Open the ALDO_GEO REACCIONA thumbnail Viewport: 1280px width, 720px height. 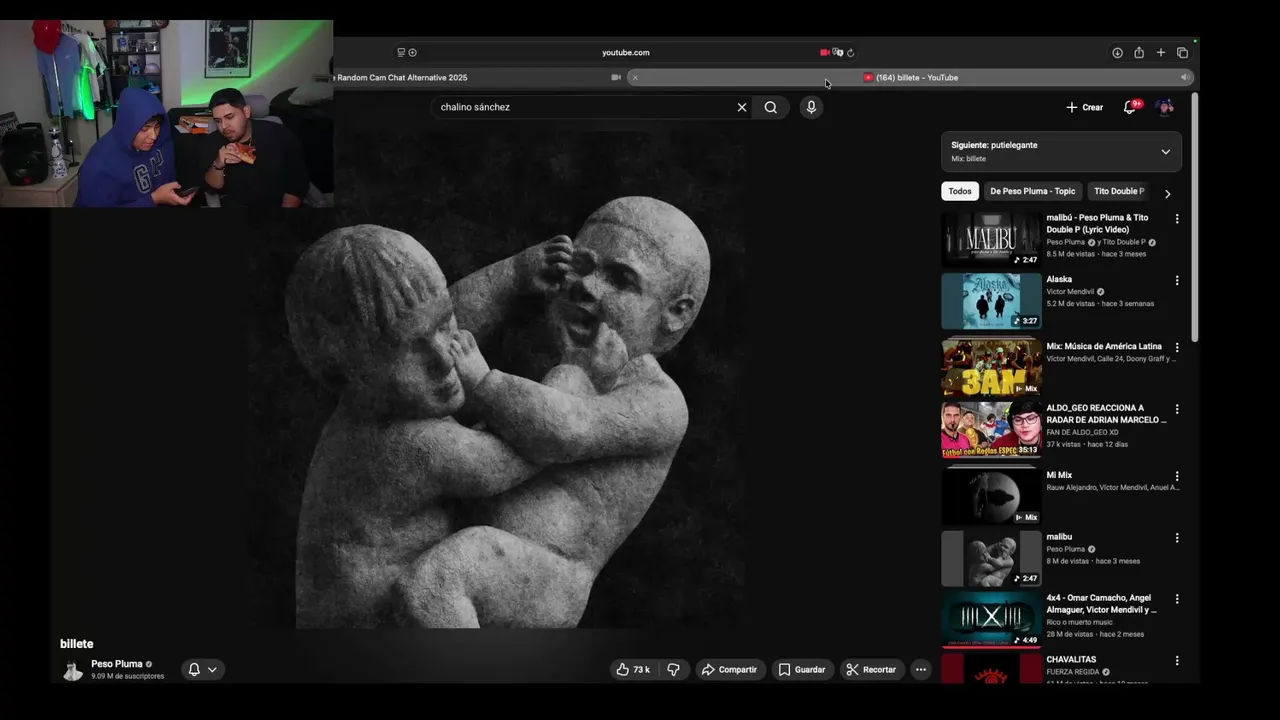click(991, 429)
